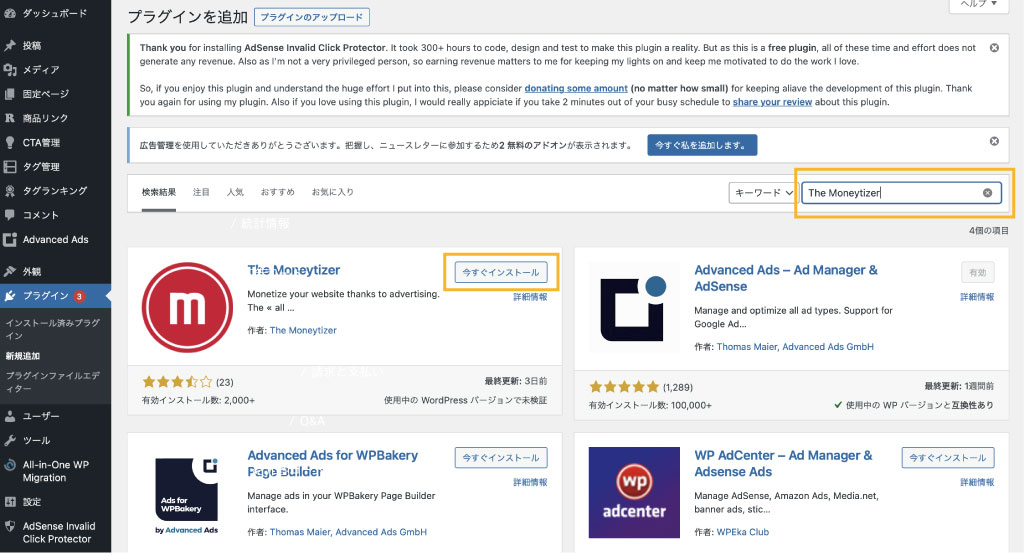This screenshot has width=1024, height=556.
Task: Open WPEka Club author link
Action: tap(743, 532)
